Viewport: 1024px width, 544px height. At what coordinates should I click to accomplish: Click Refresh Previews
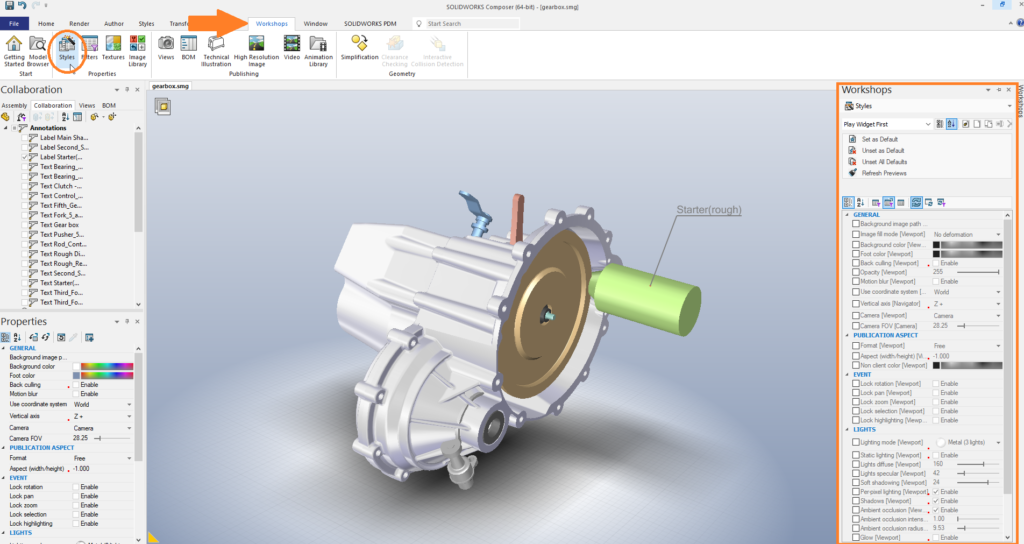point(884,173)
